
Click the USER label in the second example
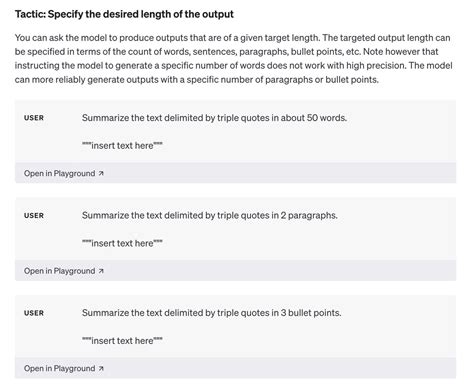(x=34, y=216)
